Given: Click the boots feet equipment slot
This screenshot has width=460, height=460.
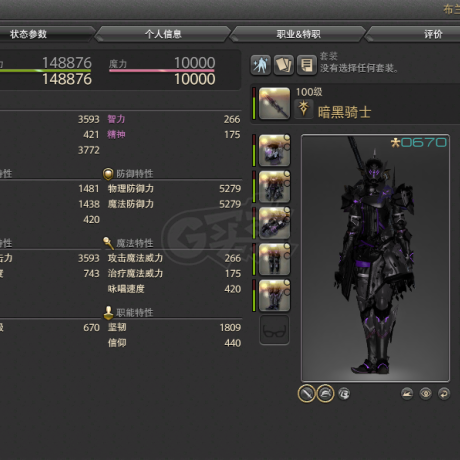Looking at the screenshot, I should (x=274, y=296).
